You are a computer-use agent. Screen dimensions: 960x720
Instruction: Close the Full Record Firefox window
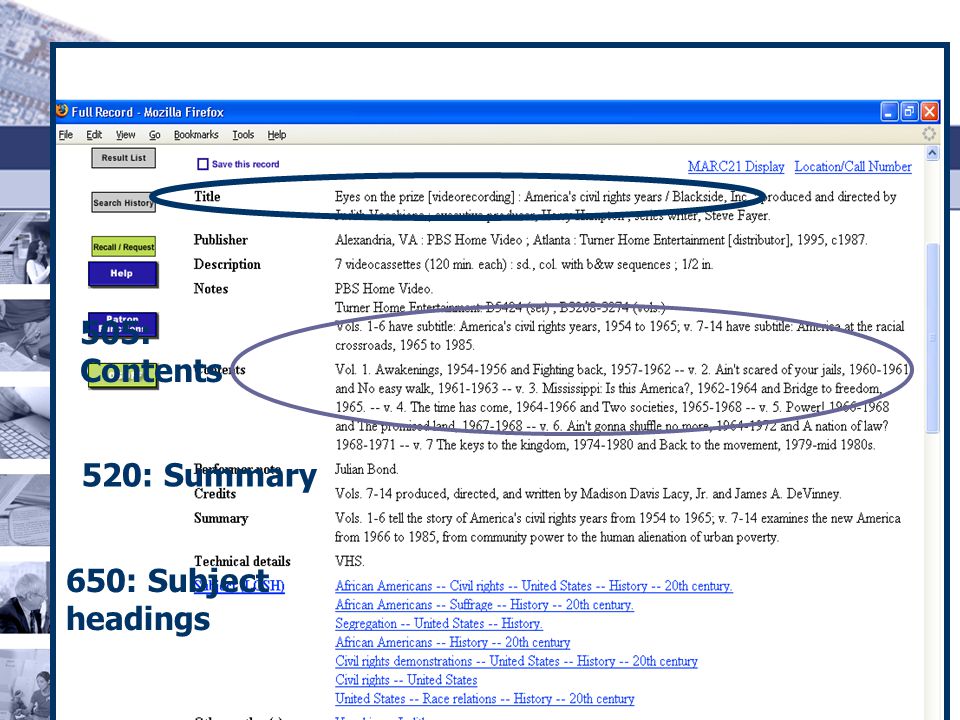929,111
